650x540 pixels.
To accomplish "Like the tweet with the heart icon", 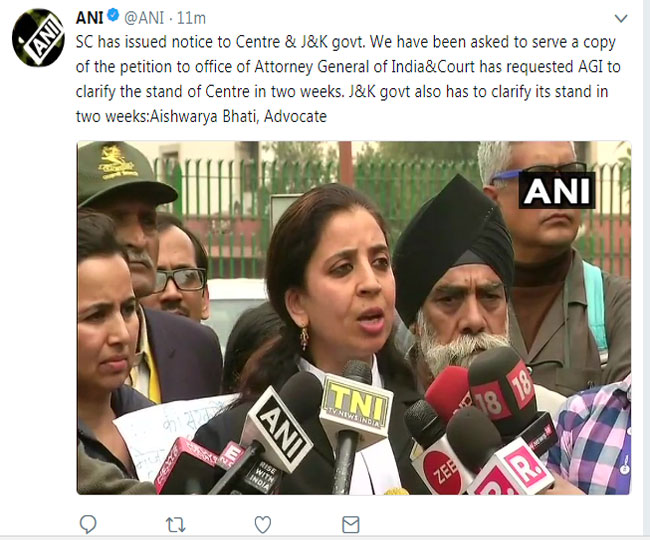I will [x=263, y=525].
